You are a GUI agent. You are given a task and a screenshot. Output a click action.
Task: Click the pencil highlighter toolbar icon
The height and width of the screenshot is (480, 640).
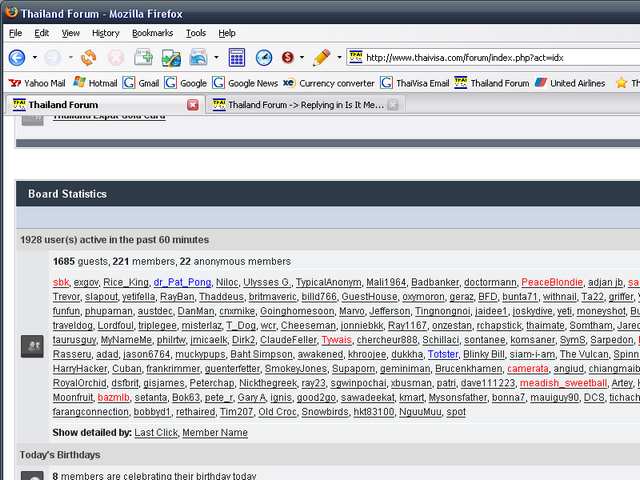(x=320, y=58)
